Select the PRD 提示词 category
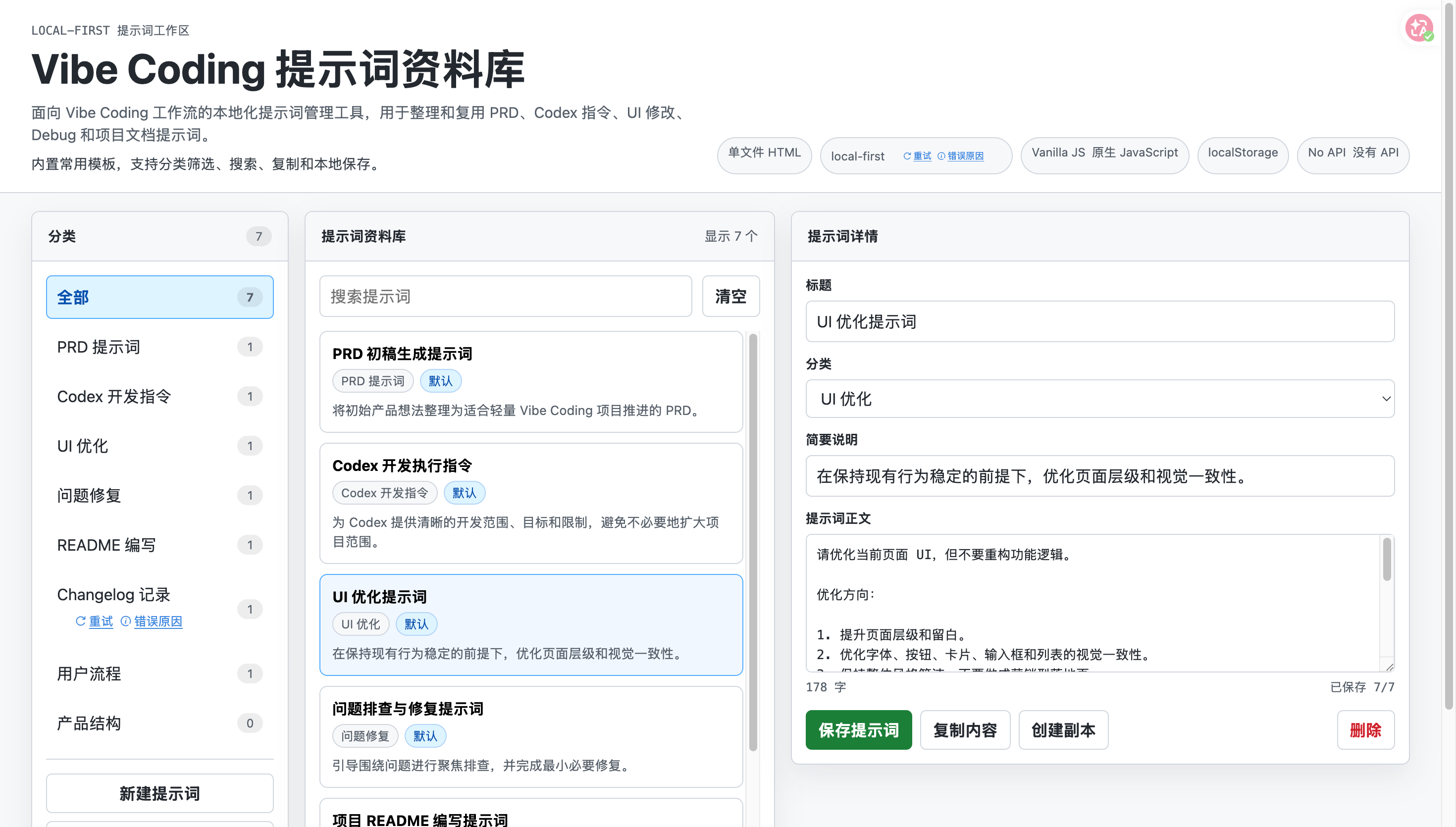This screenshot has height=827, width=1456. point(159,347)
